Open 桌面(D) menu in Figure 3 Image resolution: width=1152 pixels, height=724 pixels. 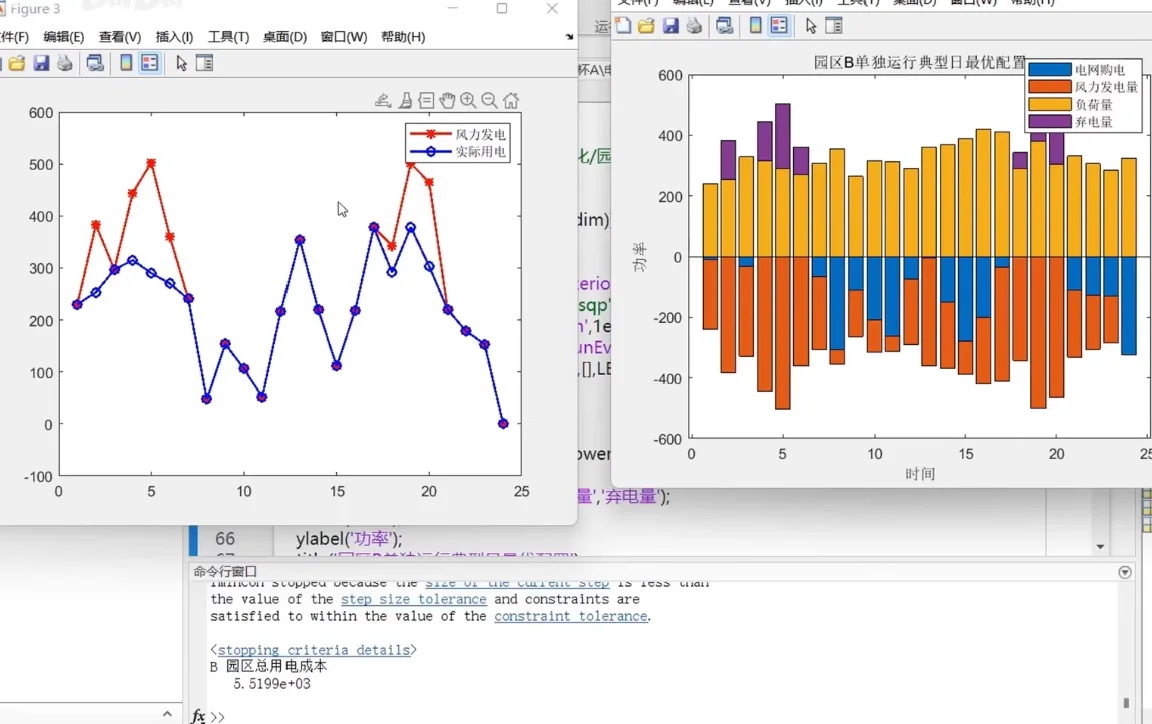point(285,37)
